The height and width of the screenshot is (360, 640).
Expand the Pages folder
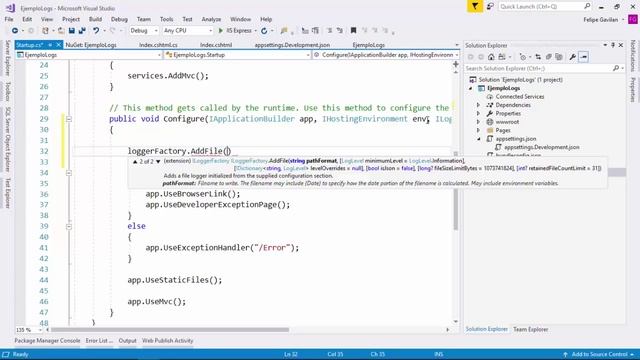point(478,130)
